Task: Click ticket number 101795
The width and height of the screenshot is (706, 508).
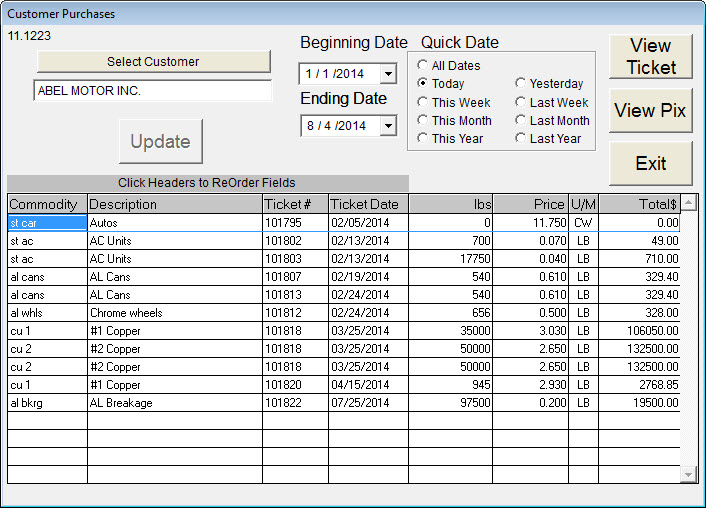Action: point(295,223)
